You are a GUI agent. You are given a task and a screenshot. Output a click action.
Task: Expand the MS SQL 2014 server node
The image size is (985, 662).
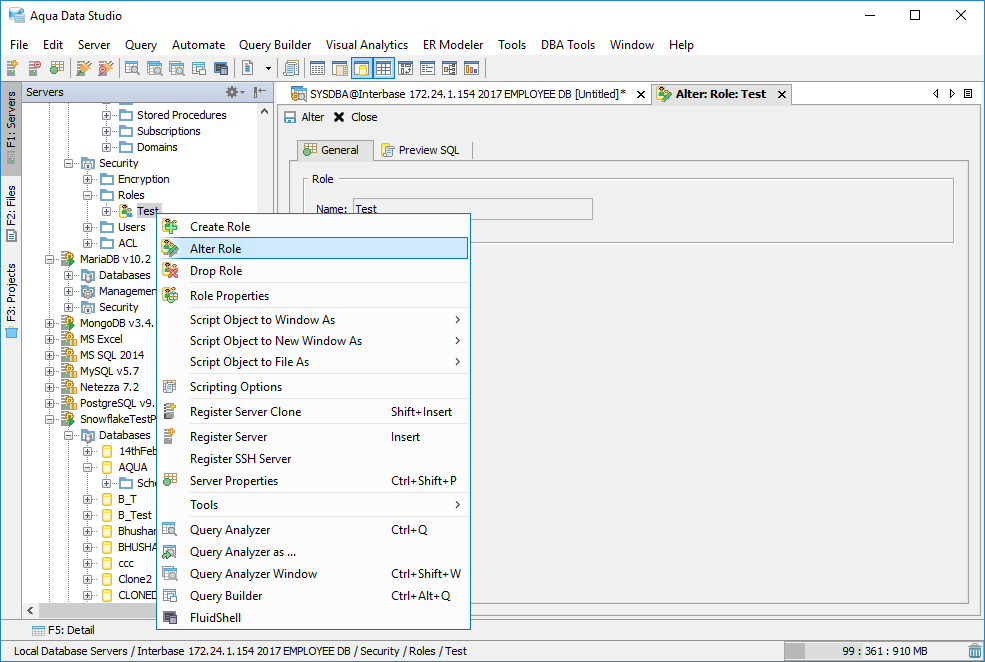pos(50,355)
